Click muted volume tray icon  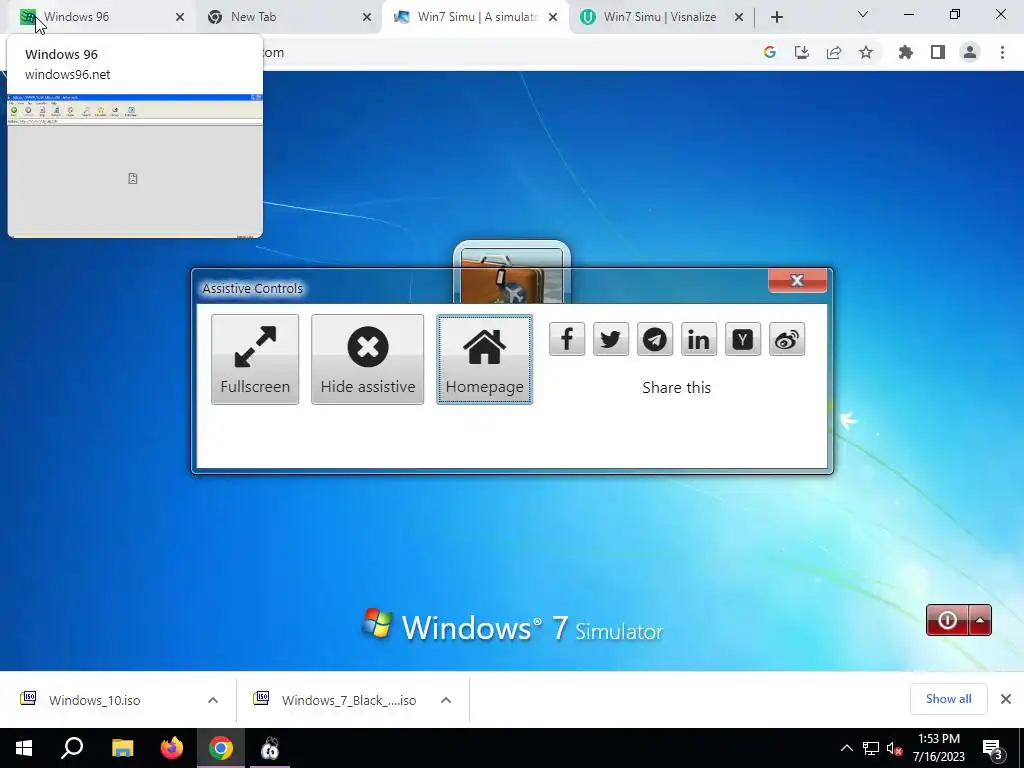(x=894, y=748)
